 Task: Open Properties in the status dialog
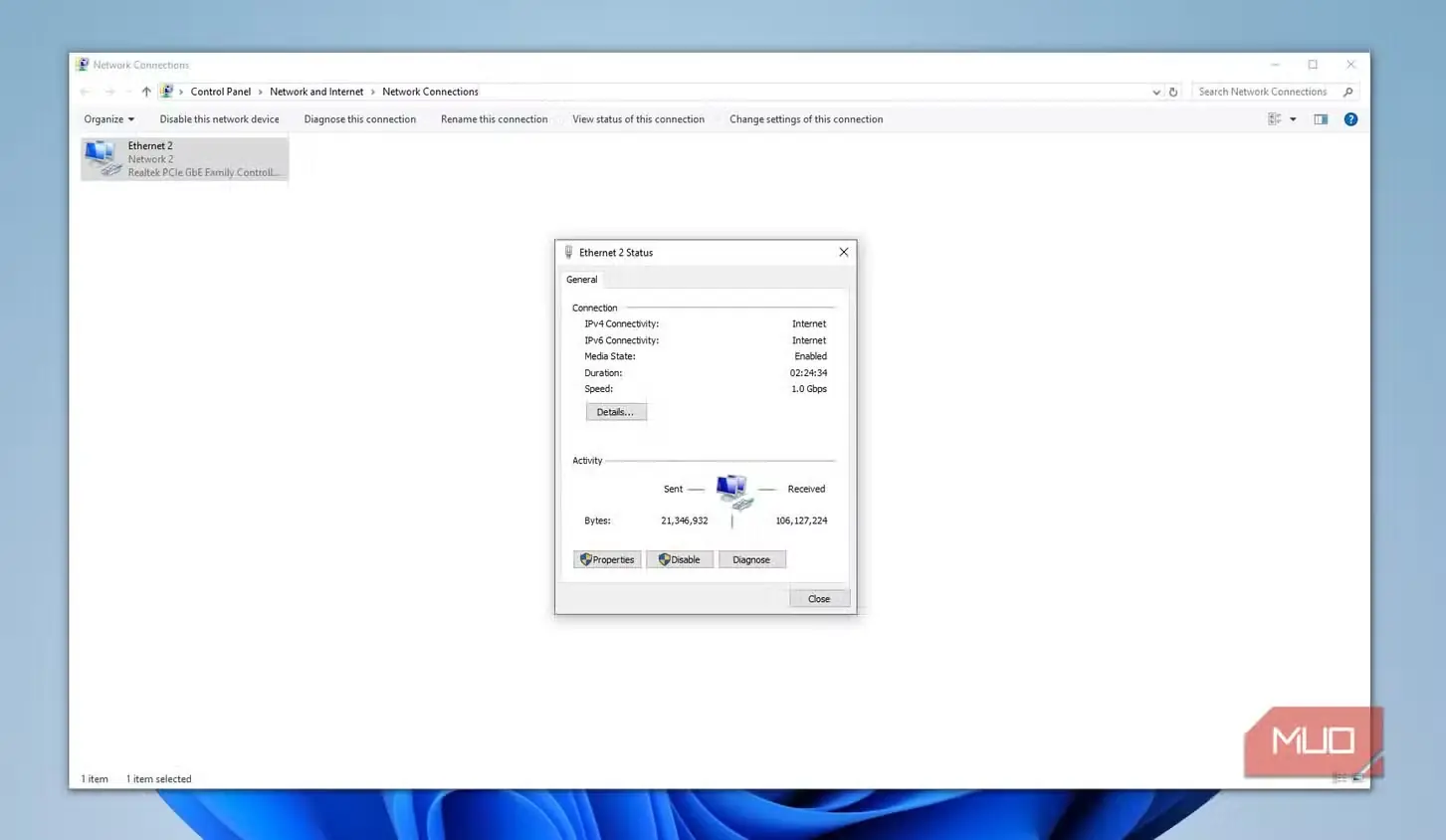click(607, 559)
